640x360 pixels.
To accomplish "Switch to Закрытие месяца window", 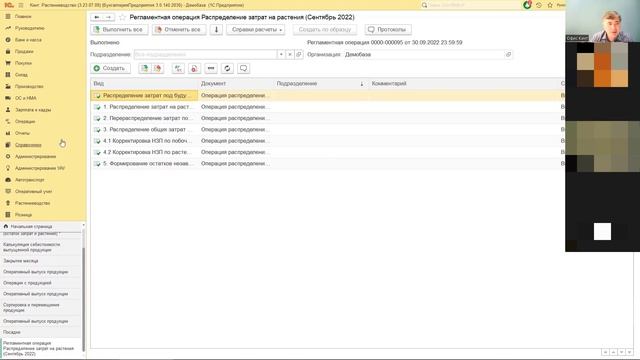I will 41,260.
